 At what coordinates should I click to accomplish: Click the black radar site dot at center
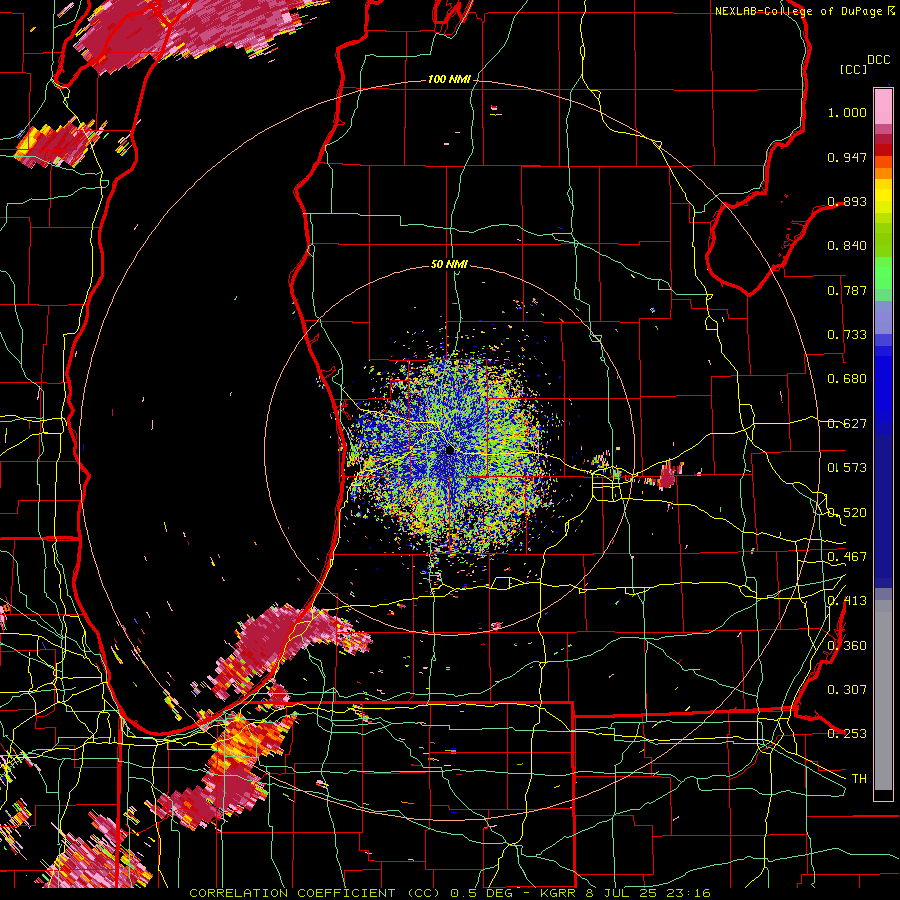click(x=450, y=451)
